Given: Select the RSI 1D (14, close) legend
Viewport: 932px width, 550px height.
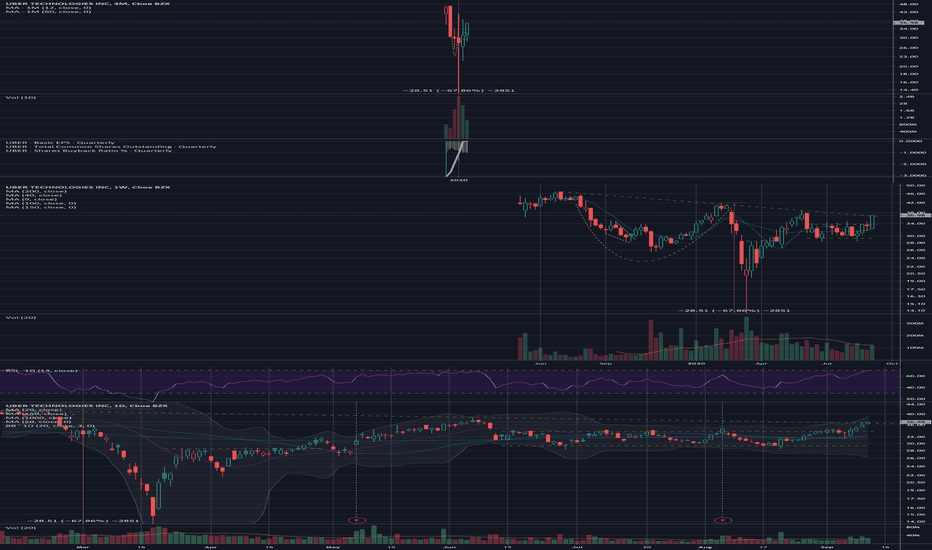Looking at the screenshot, I should coord(41,370).
